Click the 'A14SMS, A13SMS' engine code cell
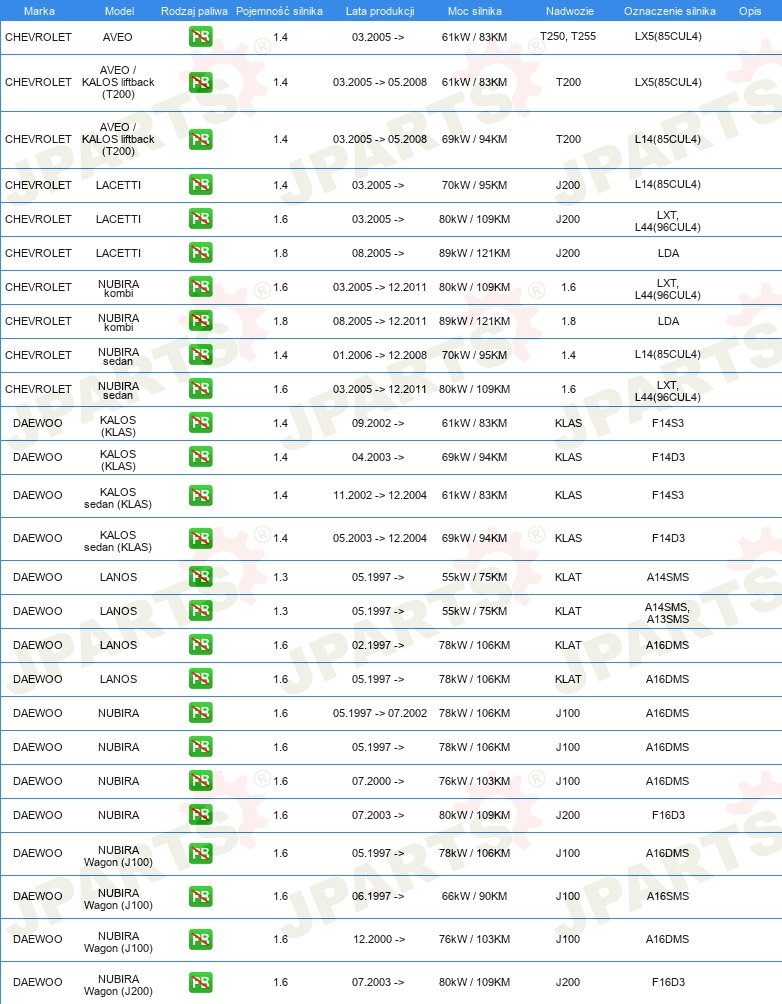The image size is (782, 1004). (667, 613)
